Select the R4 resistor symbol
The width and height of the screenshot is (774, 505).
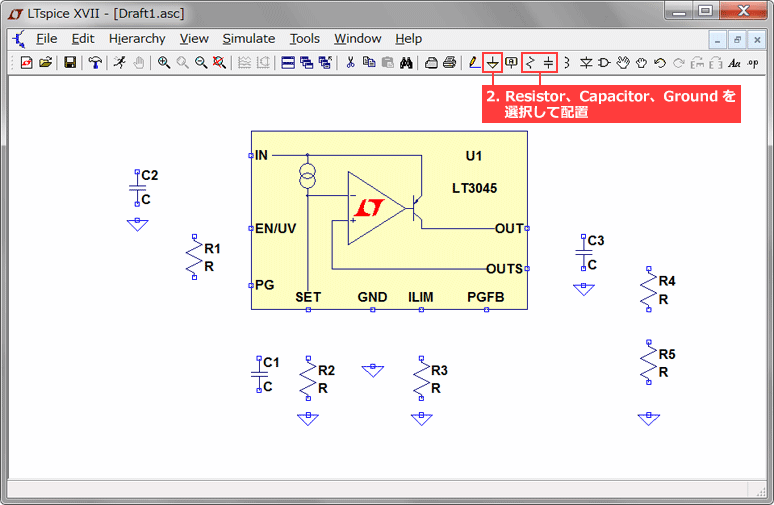649,289
